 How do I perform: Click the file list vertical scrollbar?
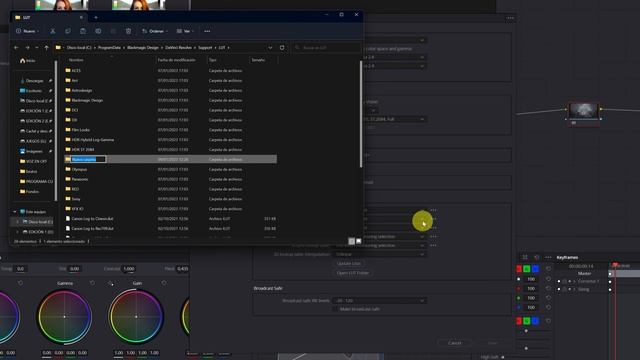tap(360, 114)
